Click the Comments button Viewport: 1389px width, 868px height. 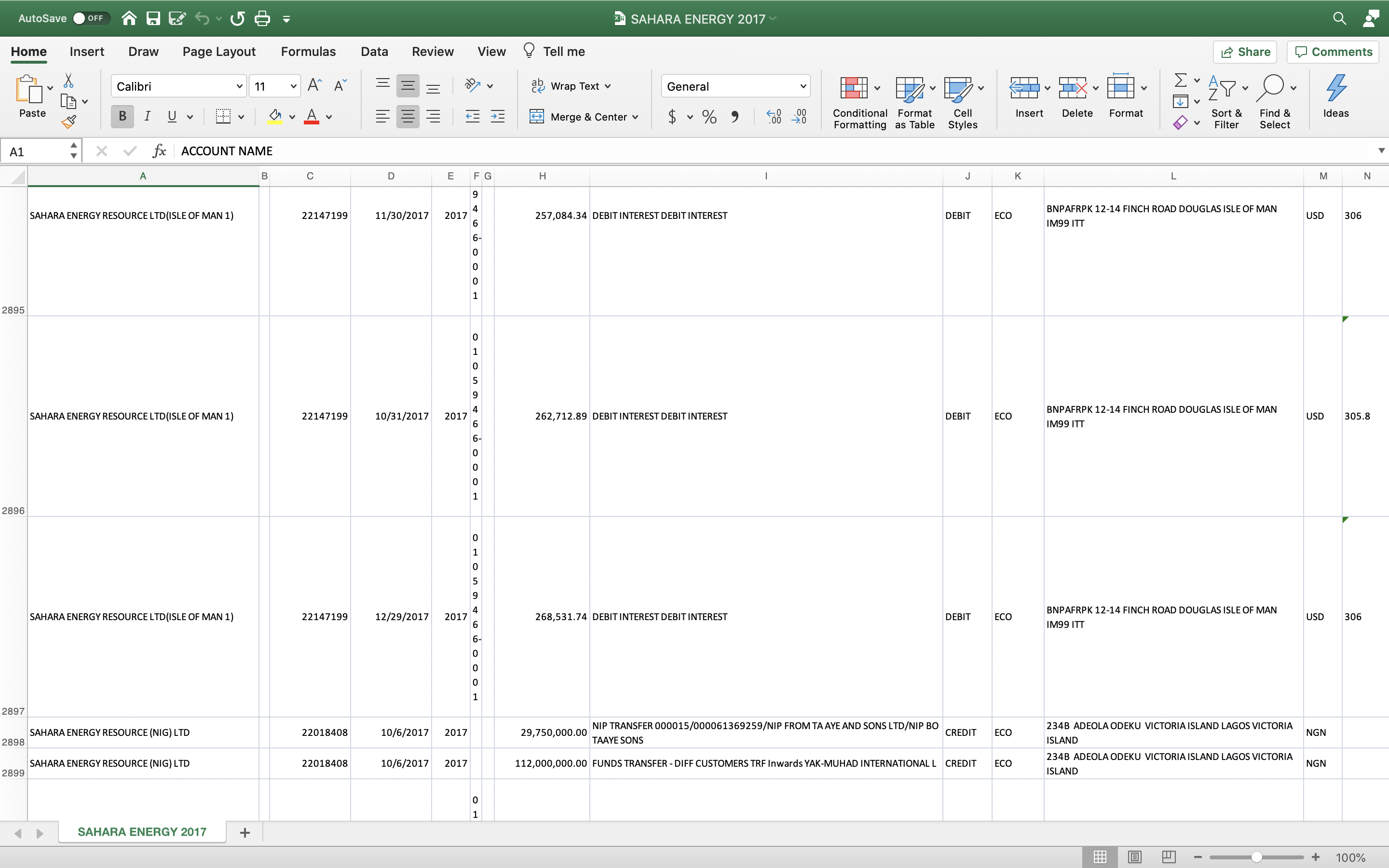(1333, 52)
